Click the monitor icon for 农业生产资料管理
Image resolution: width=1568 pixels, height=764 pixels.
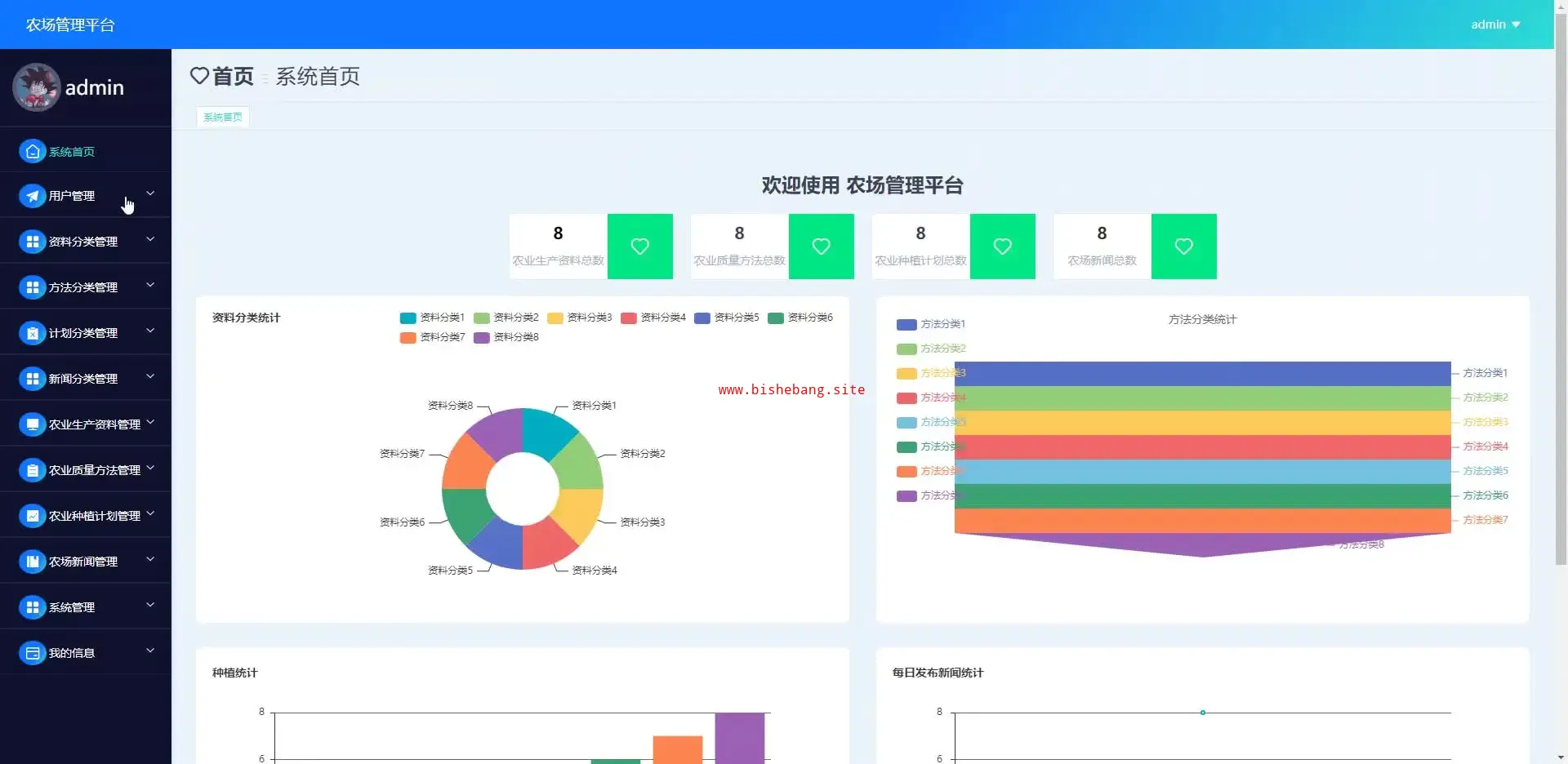(x=32, y=424)
